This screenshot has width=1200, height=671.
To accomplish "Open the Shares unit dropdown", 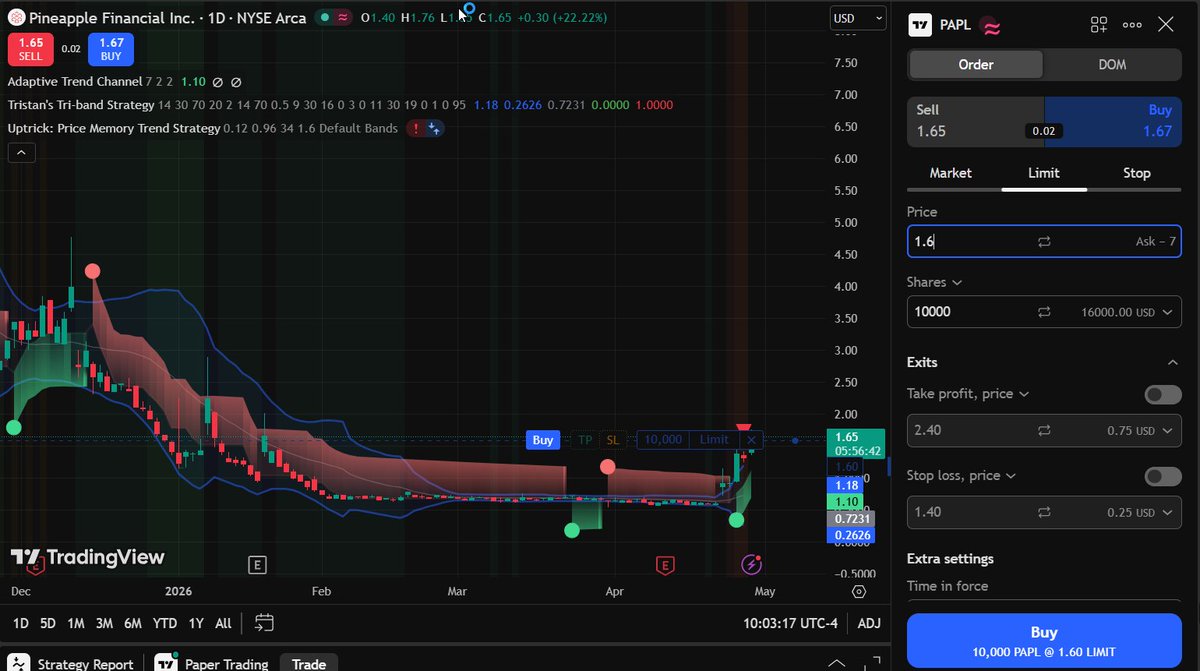I will tap(934, 282).
